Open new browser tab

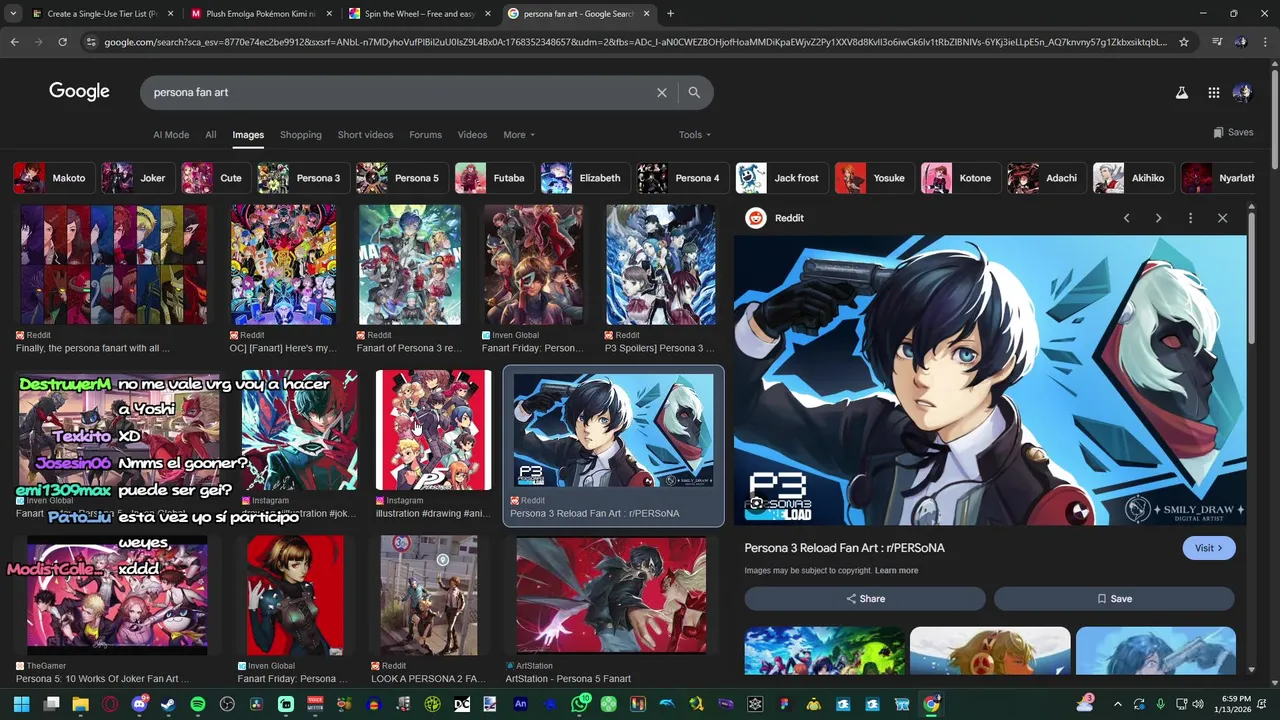pyautogui.click(x=670, y=14)
